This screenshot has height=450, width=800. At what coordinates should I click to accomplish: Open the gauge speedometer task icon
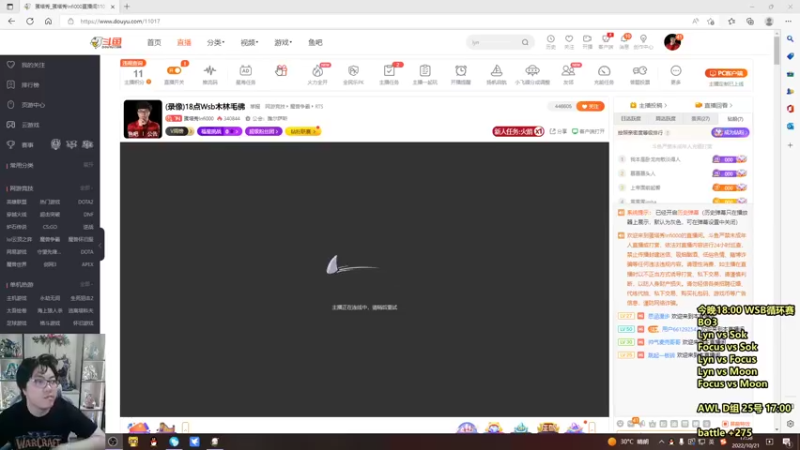click(604, 70)
